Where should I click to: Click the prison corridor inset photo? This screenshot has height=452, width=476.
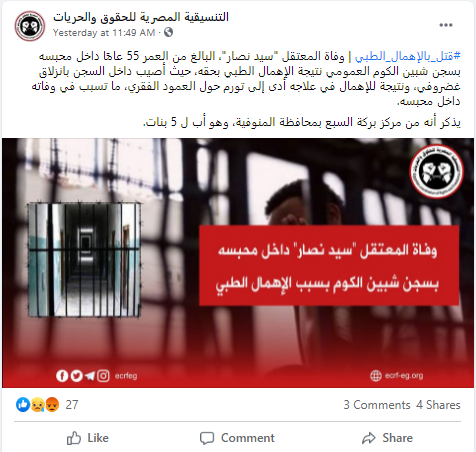(84, 259)
